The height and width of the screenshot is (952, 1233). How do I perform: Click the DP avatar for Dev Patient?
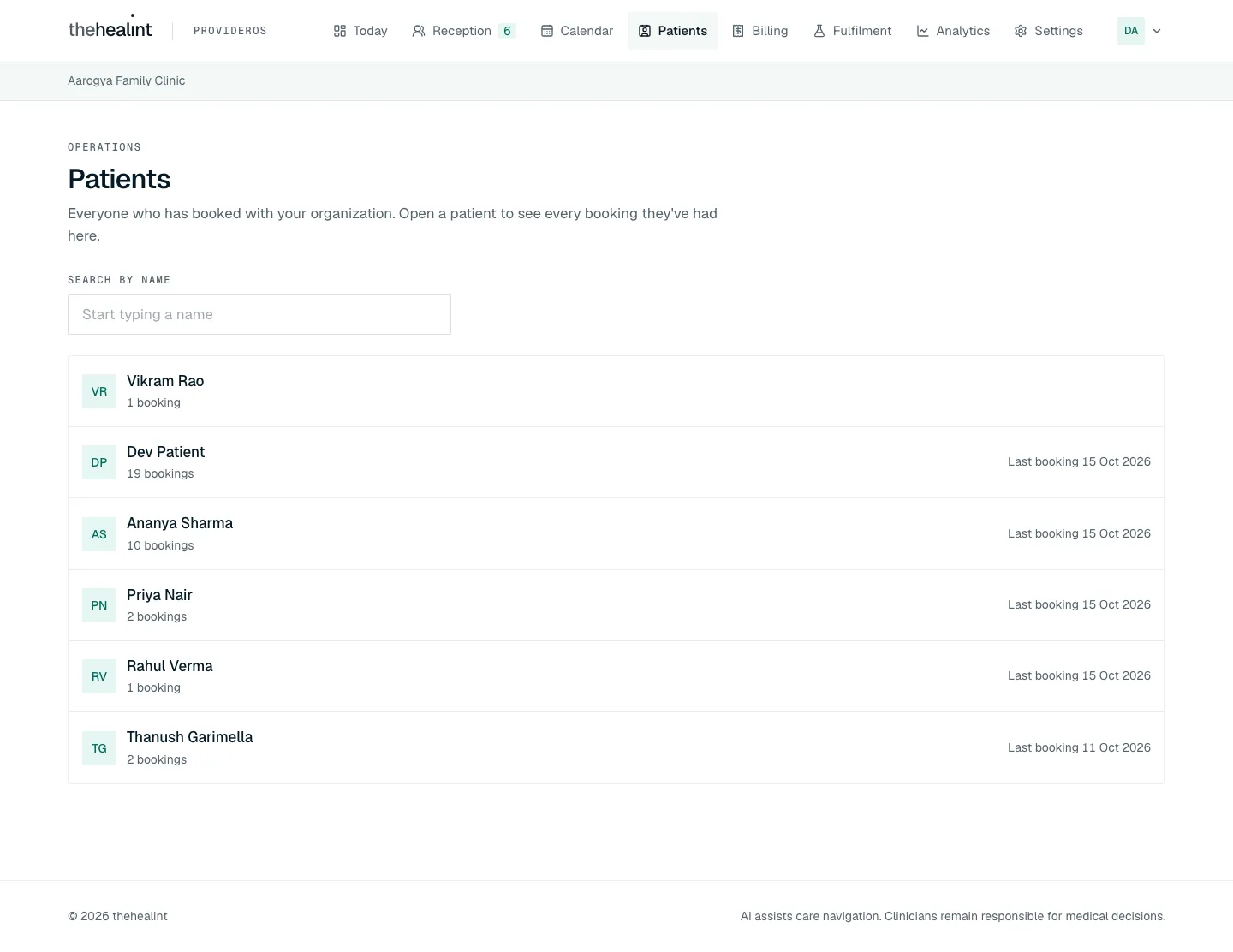pyautogui.click(x=99, y=462)
